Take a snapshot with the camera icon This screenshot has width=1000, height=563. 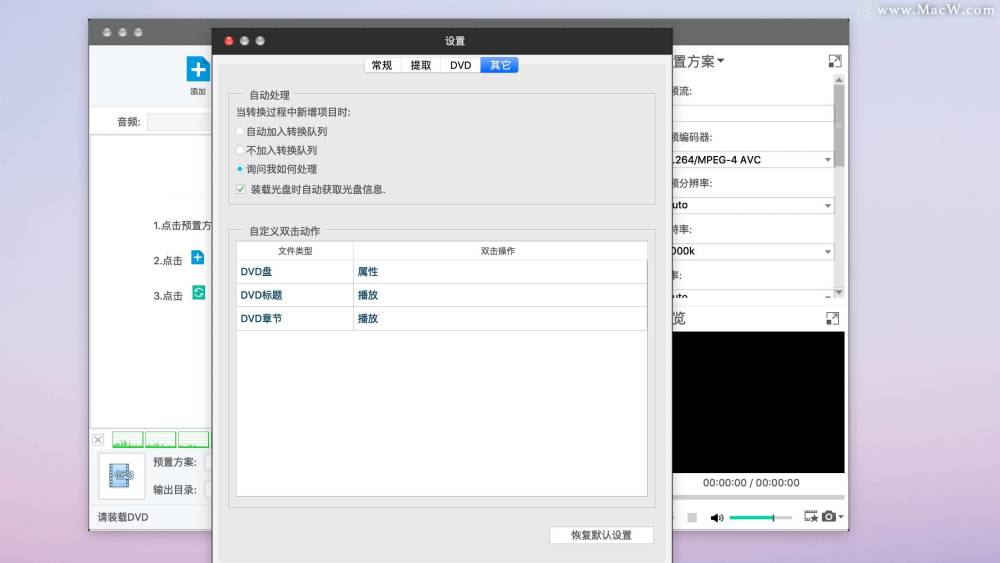828,516
